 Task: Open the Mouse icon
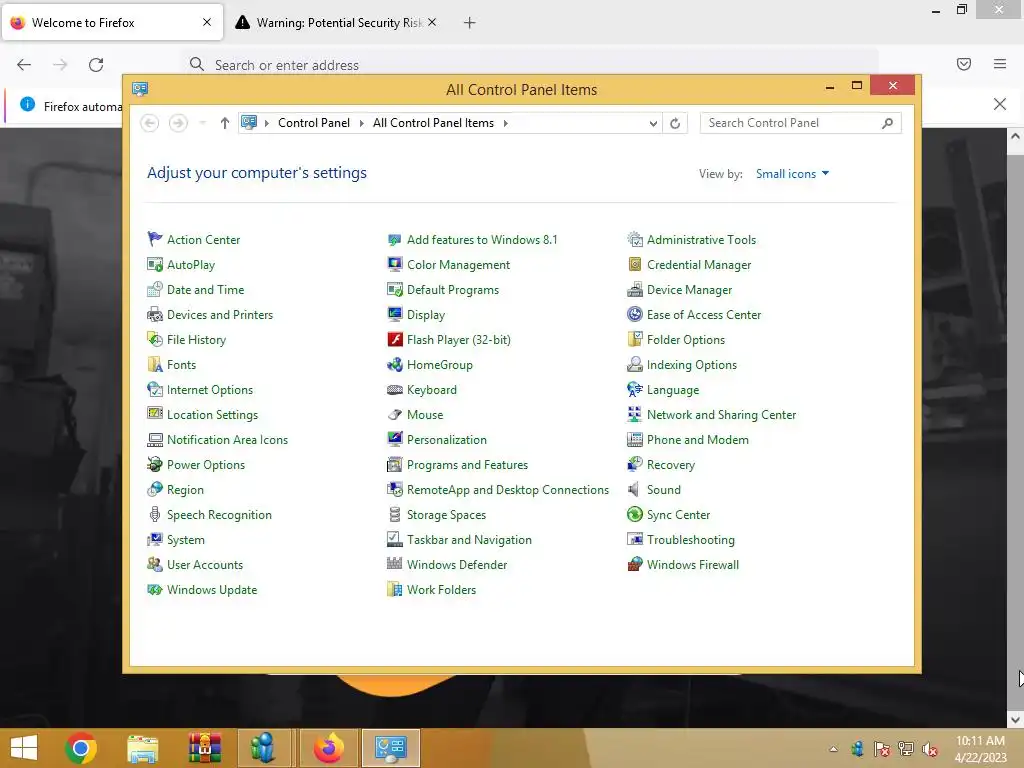click(x=395, y=415)
